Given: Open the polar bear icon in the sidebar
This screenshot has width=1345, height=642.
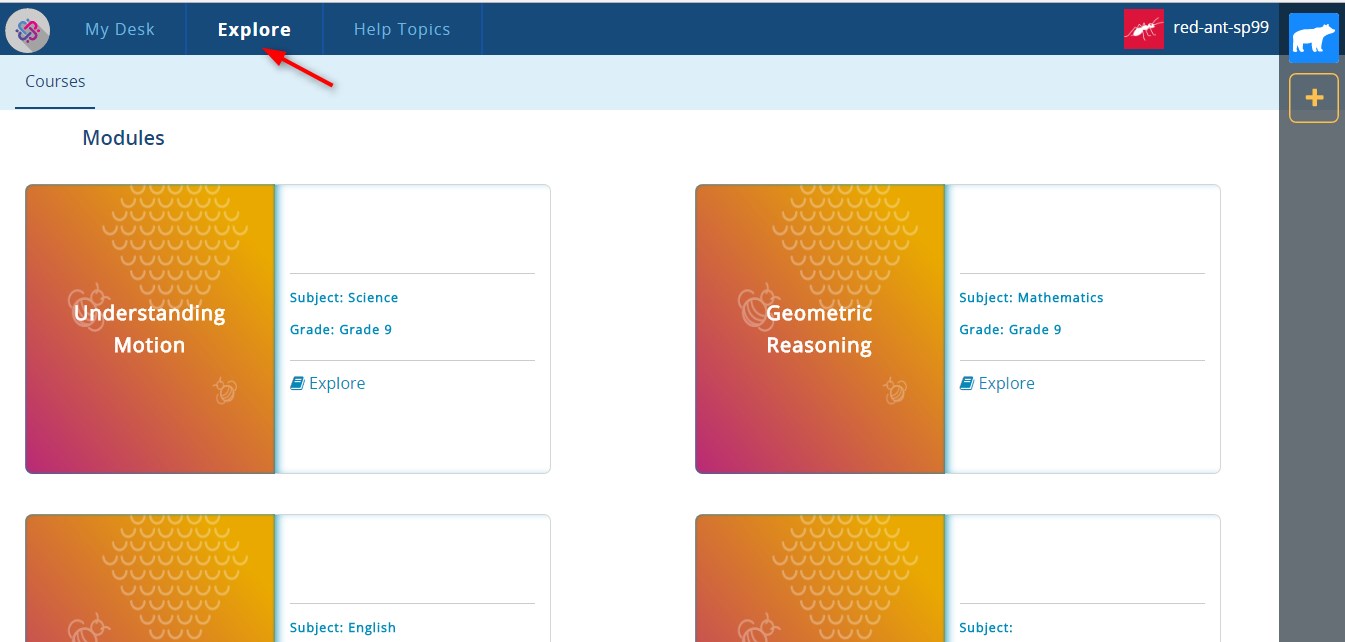Looking at the screenshot, I should point(1313,39).
